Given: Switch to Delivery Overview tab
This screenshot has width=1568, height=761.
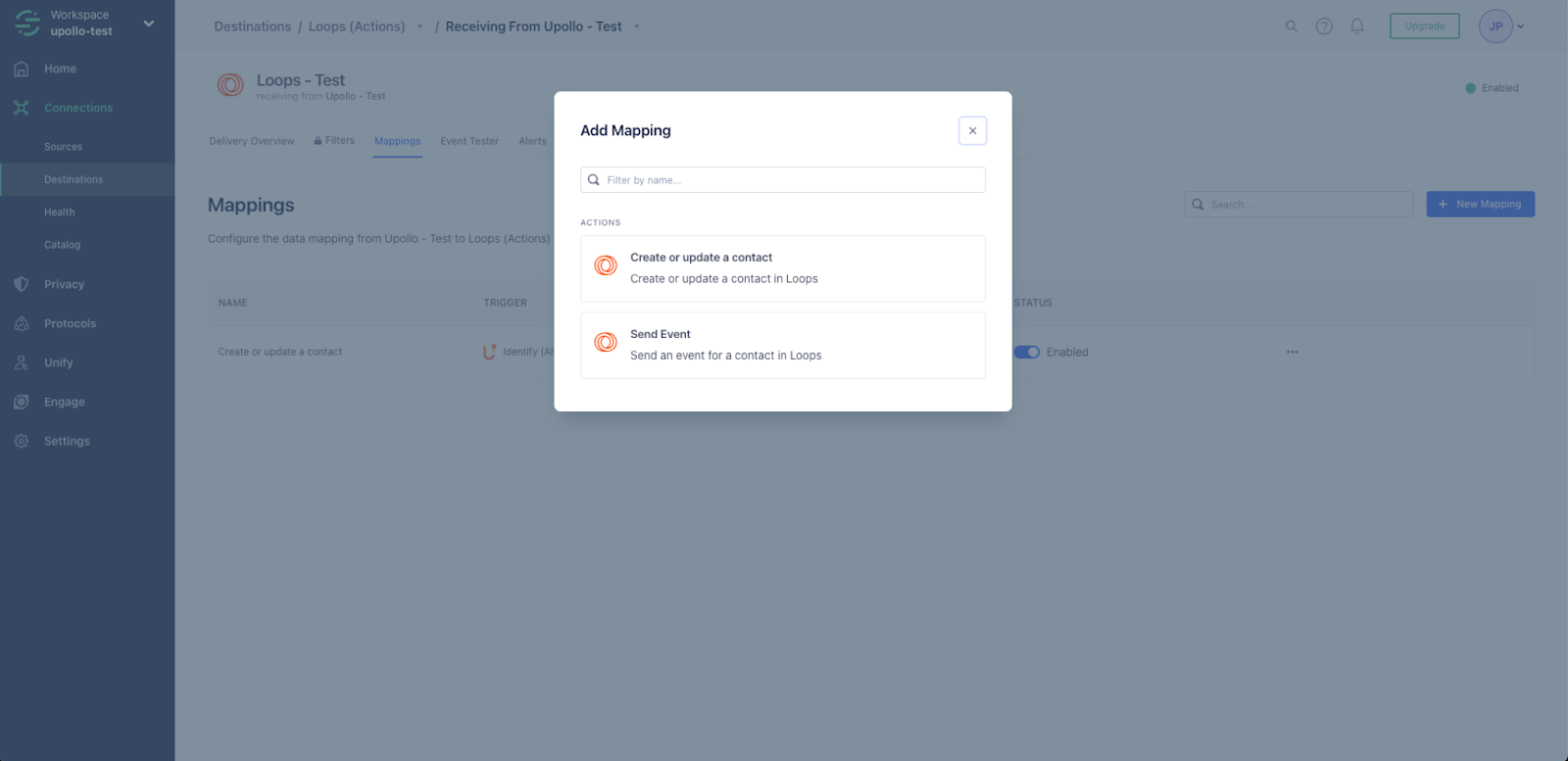Looking at the screenshot, I should 252,141.
